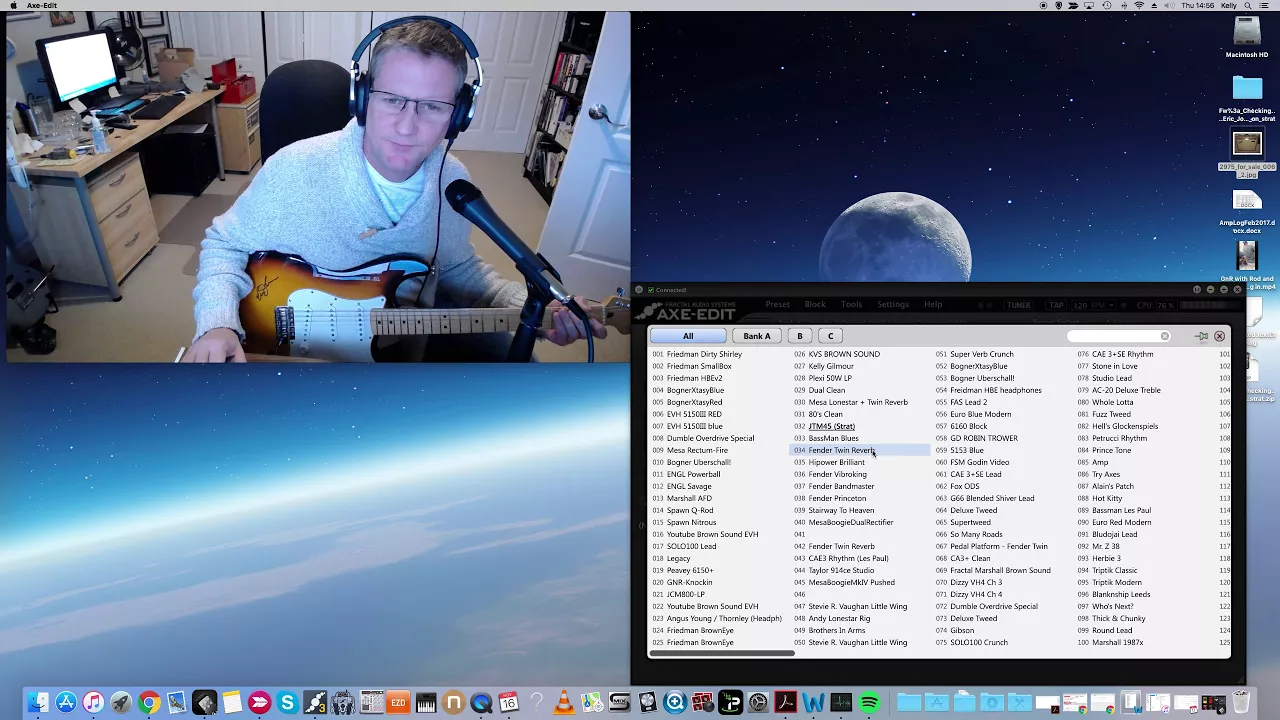Select preset 051 Super Verb Crunch
This screenshot has height=720, width=1280.
pos(975,354)
